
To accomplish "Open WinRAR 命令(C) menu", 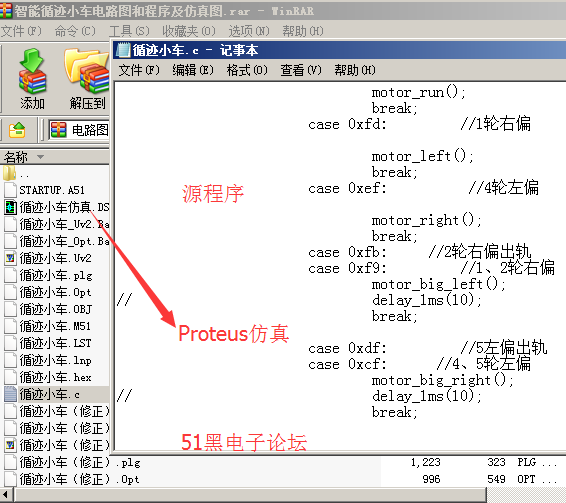I will [75, 31].
